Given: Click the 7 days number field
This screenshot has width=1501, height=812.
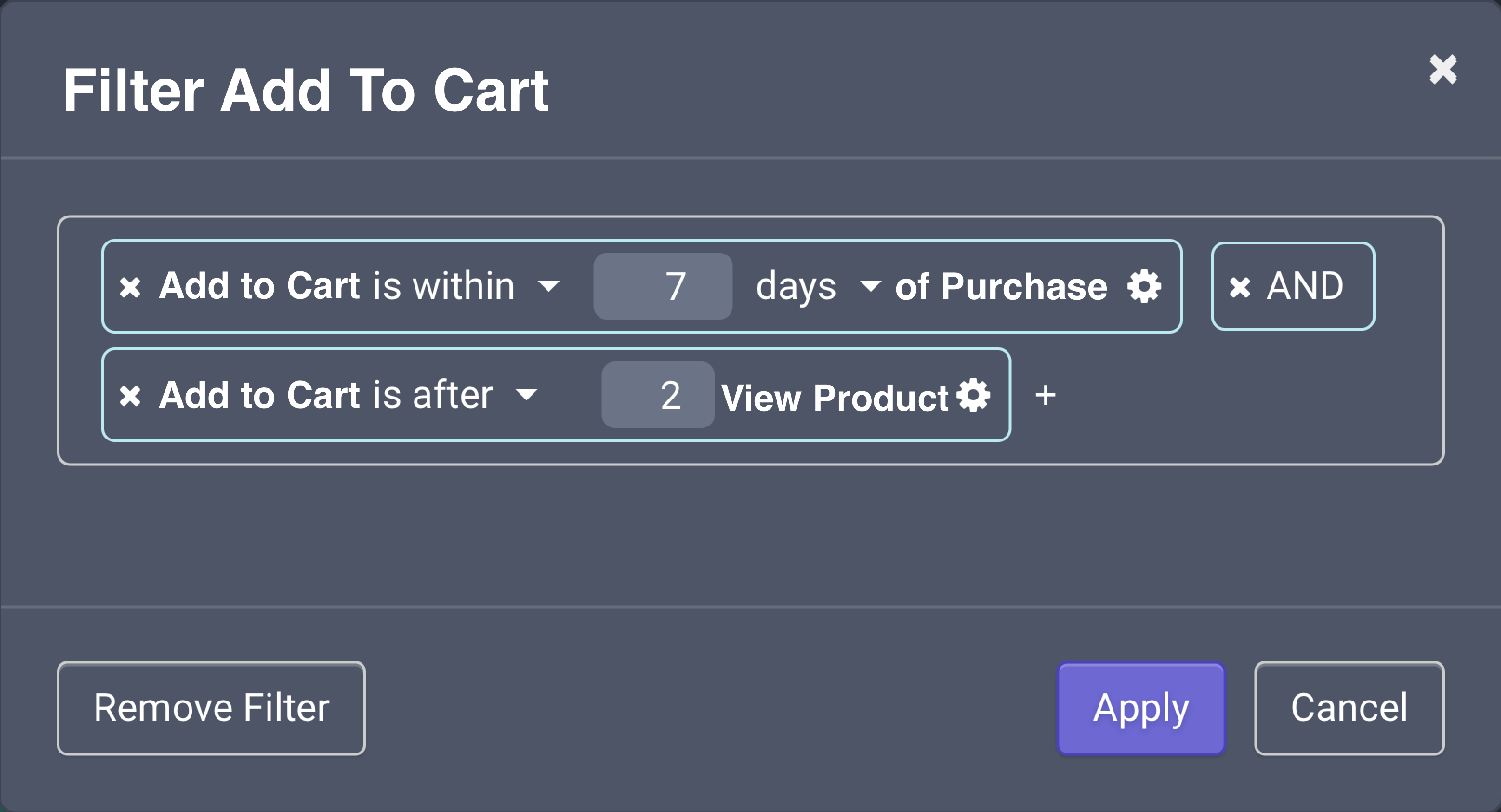Looking at the screenshot, I should click(x=663, y=286).
